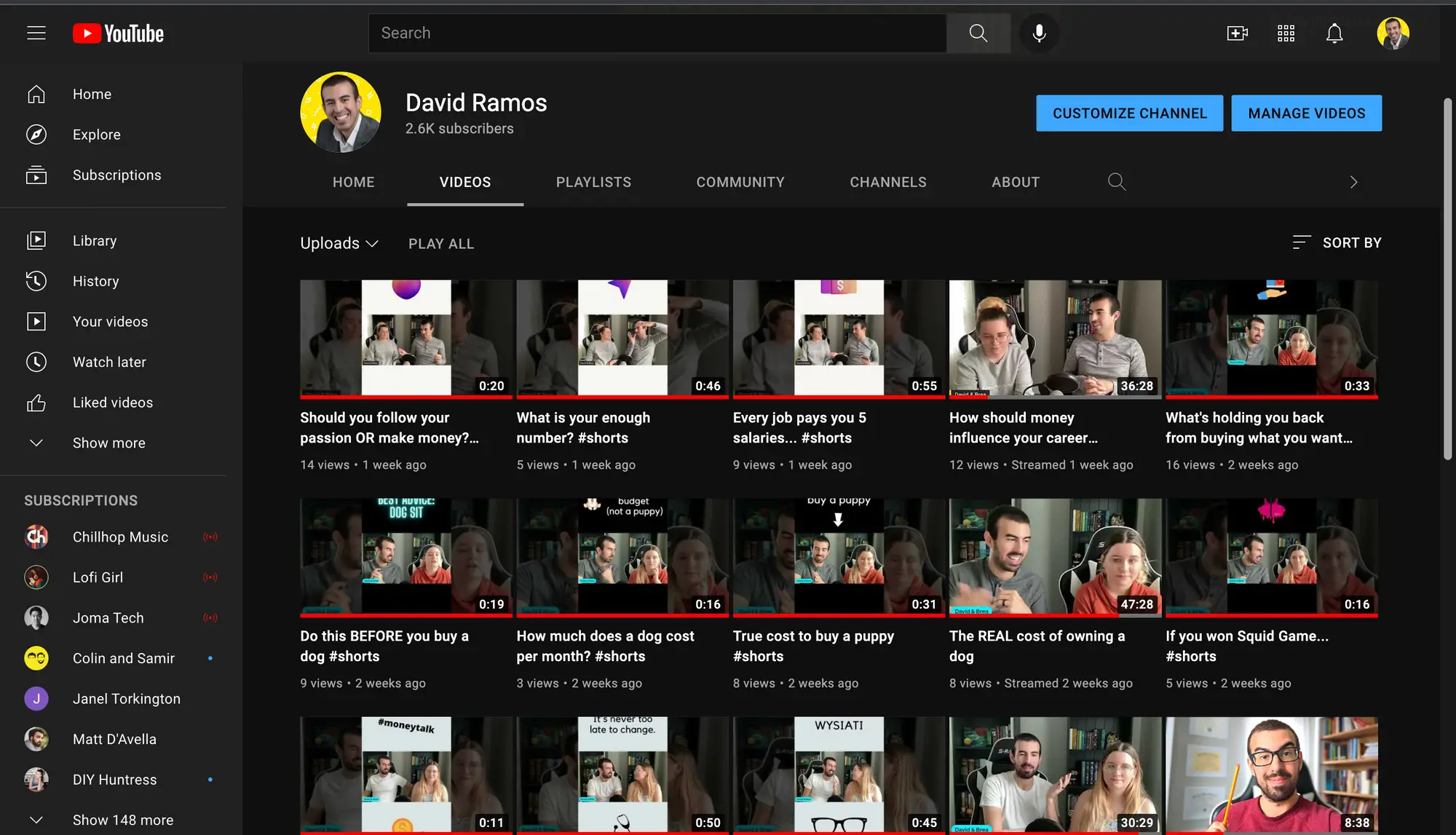The height and width of the screenshot is (835, 1456).
Task: Open 0:31 'True cost to buy a puppy' thumbnail
Action: click(839, 557)
